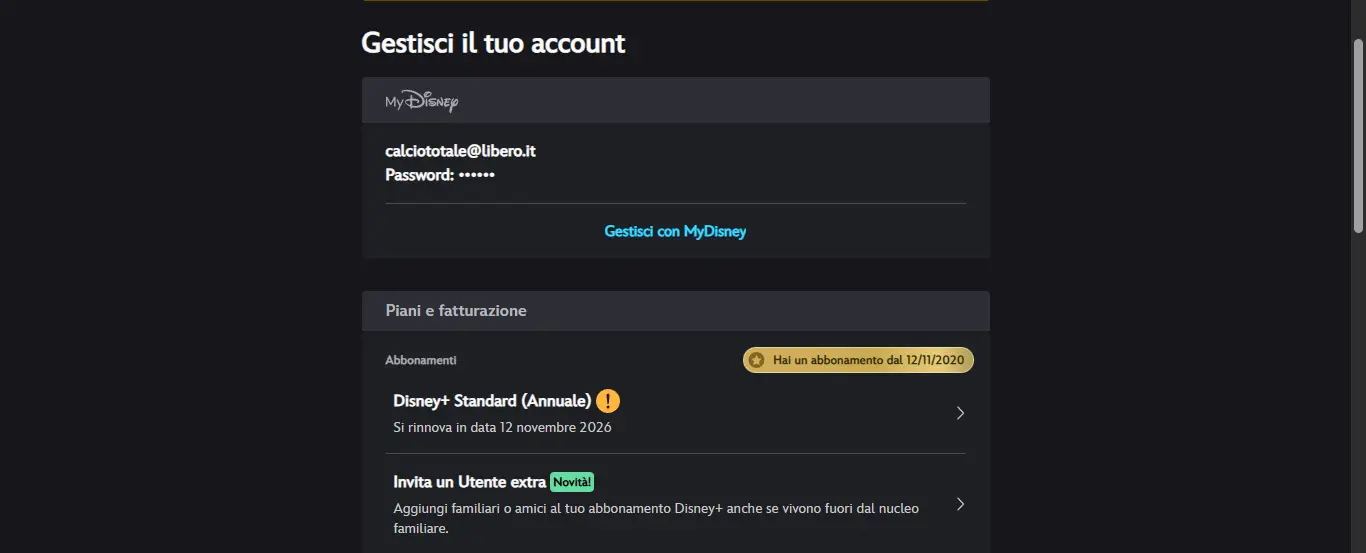Select the email calciototale@libero.it
The image size is (1366, 553).
(461, 151)
